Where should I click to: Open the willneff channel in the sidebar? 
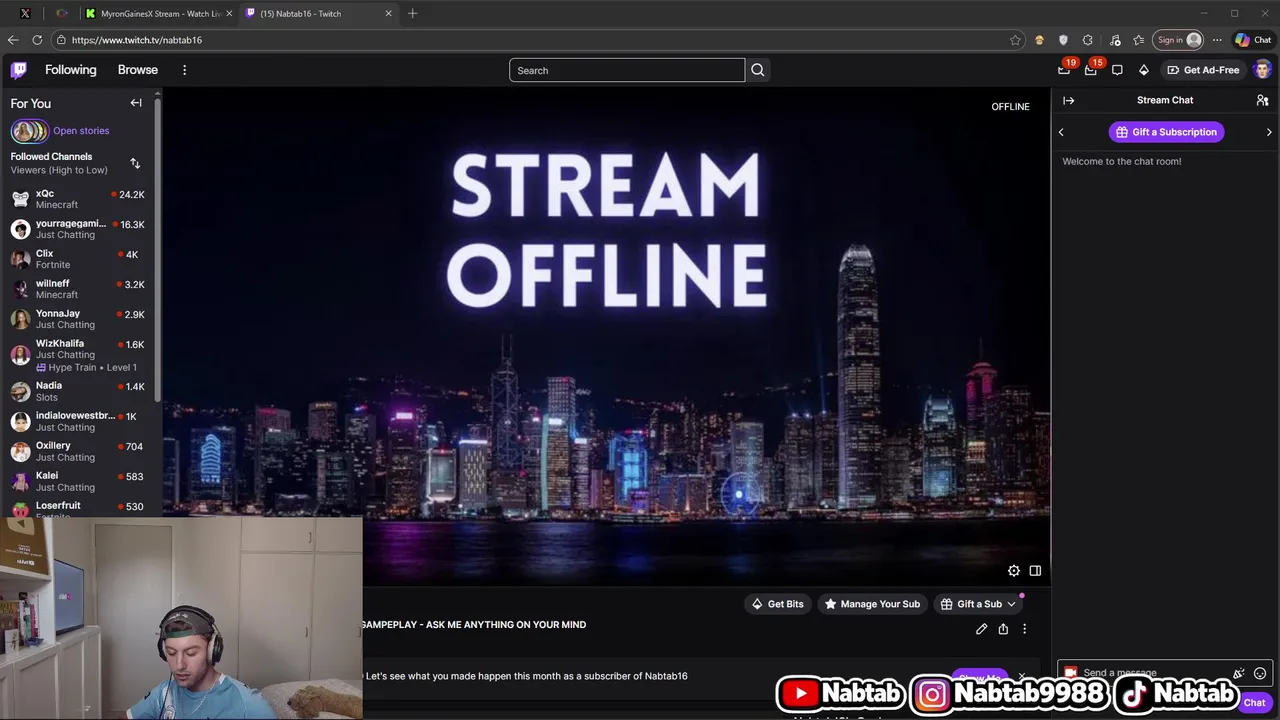[78, 289]
